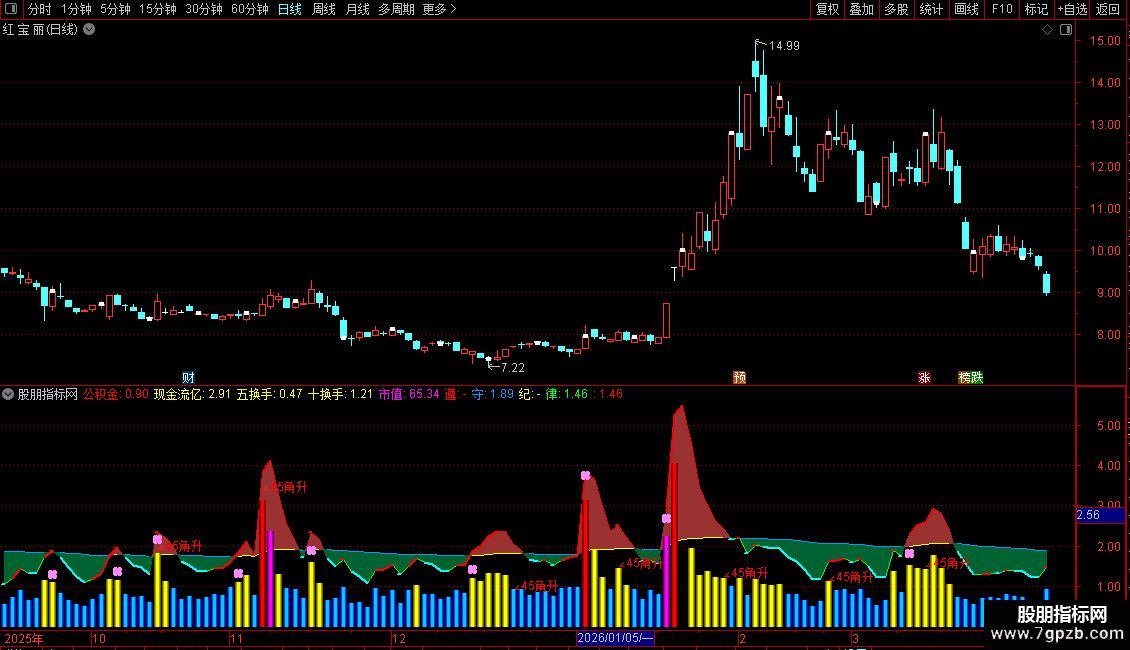Expand the 更多 period options
Screen dimensions: 1130x650
pyautogui.click(x=440, y=9)
